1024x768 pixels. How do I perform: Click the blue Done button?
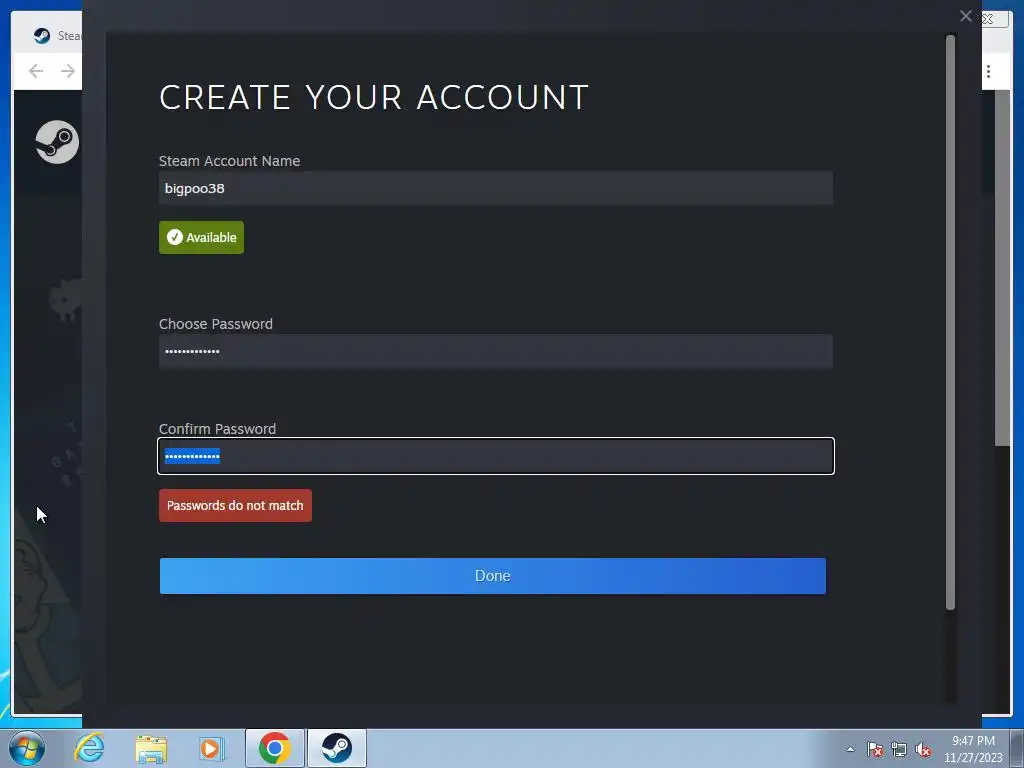pyautogui.click(x=492, y=576)
